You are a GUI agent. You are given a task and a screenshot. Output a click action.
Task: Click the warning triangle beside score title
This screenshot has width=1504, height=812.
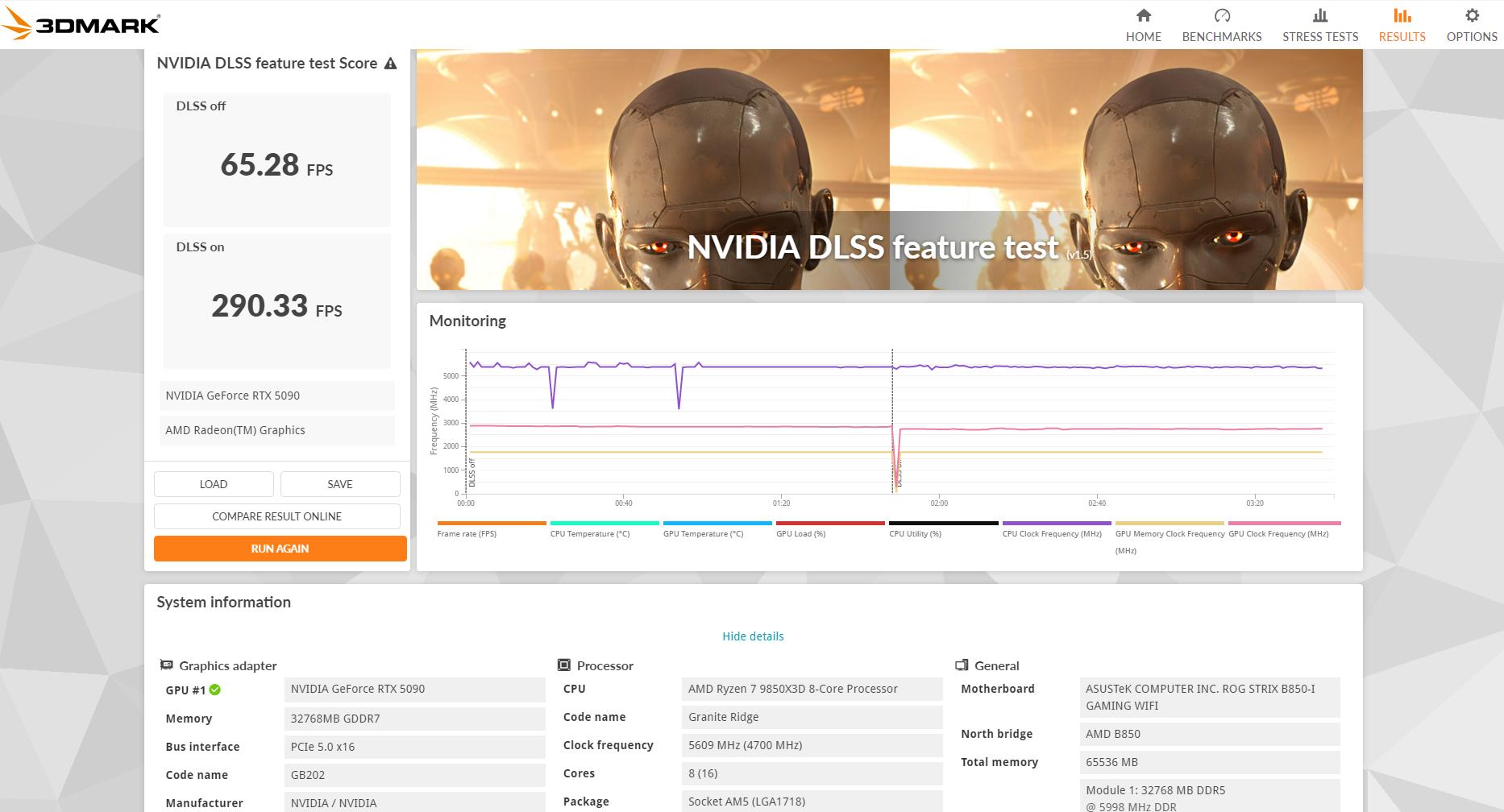[390, 63]
